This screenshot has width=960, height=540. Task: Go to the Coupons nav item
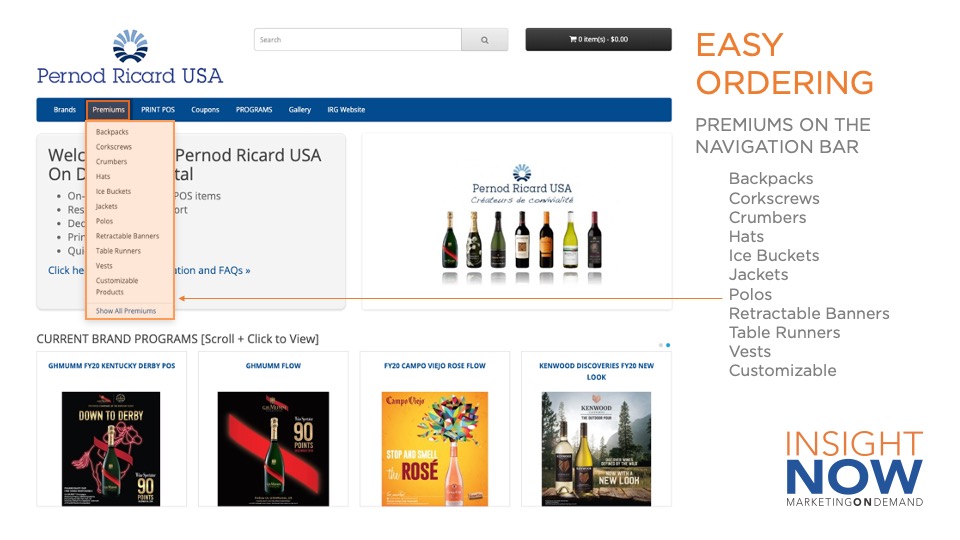pyautogui.click(x=205, y=110)
